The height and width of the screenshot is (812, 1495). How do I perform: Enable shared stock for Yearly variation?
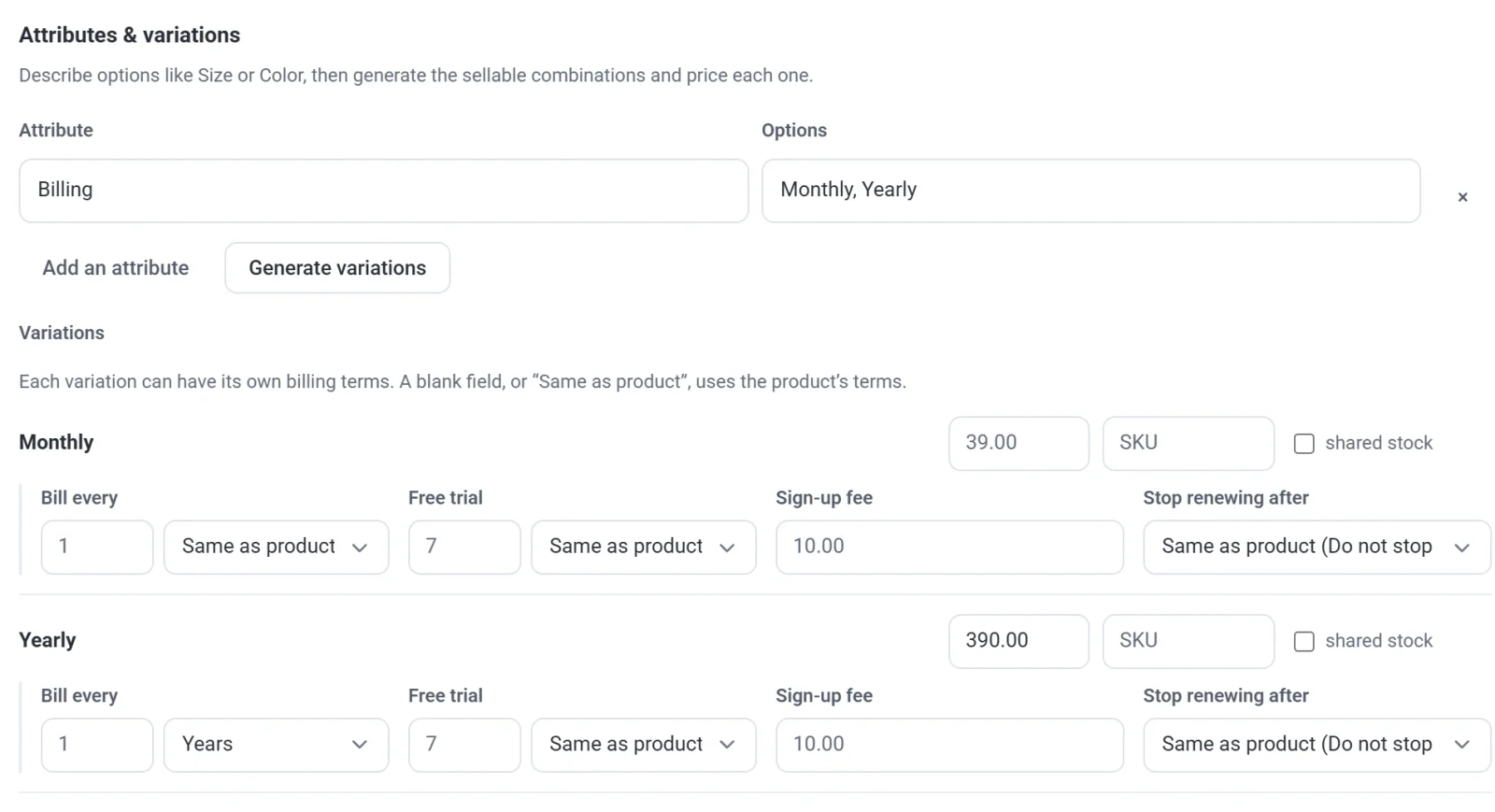click(x=1303, y=641)
